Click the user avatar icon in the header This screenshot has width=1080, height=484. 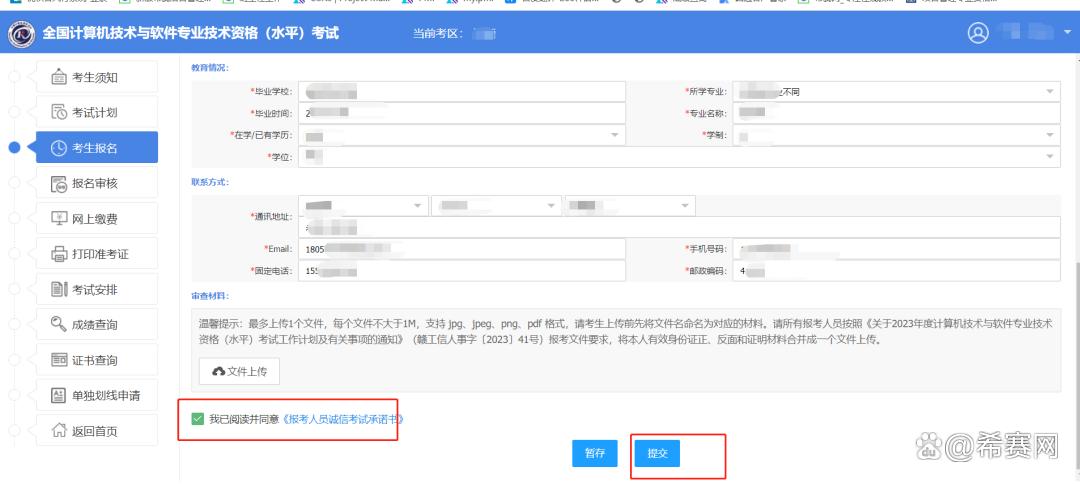coord(978,33)
